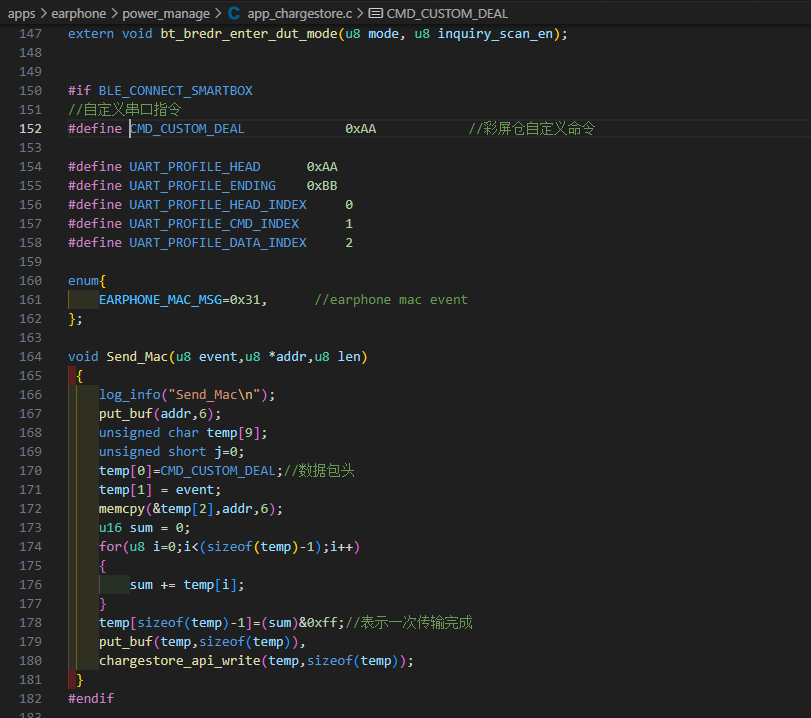Click line number 182 beside #endif
The image size is (811, 718).
click(x=31, y=699)
